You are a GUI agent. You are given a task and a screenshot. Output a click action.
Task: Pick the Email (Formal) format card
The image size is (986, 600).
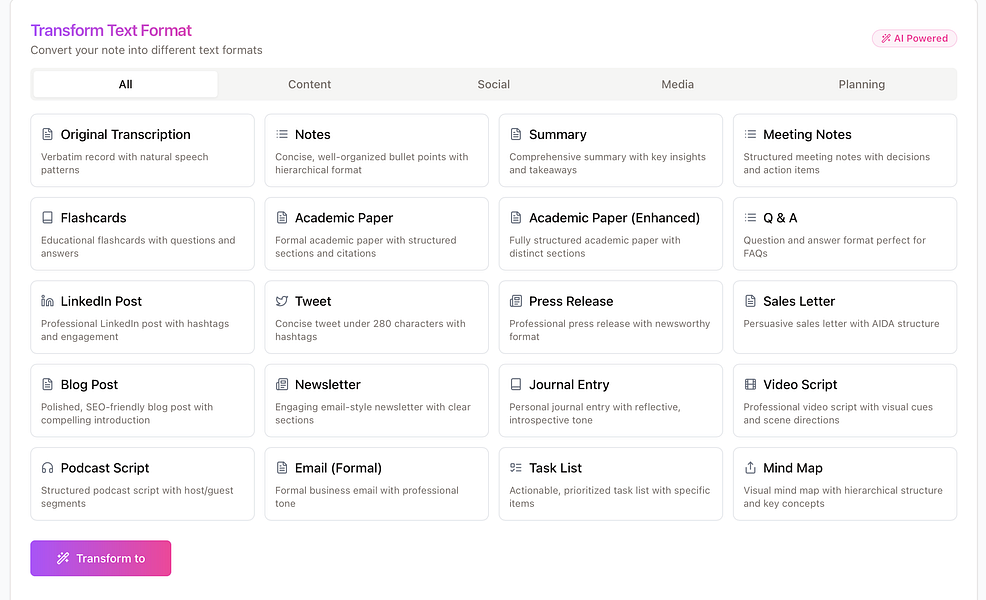point(376,484)
